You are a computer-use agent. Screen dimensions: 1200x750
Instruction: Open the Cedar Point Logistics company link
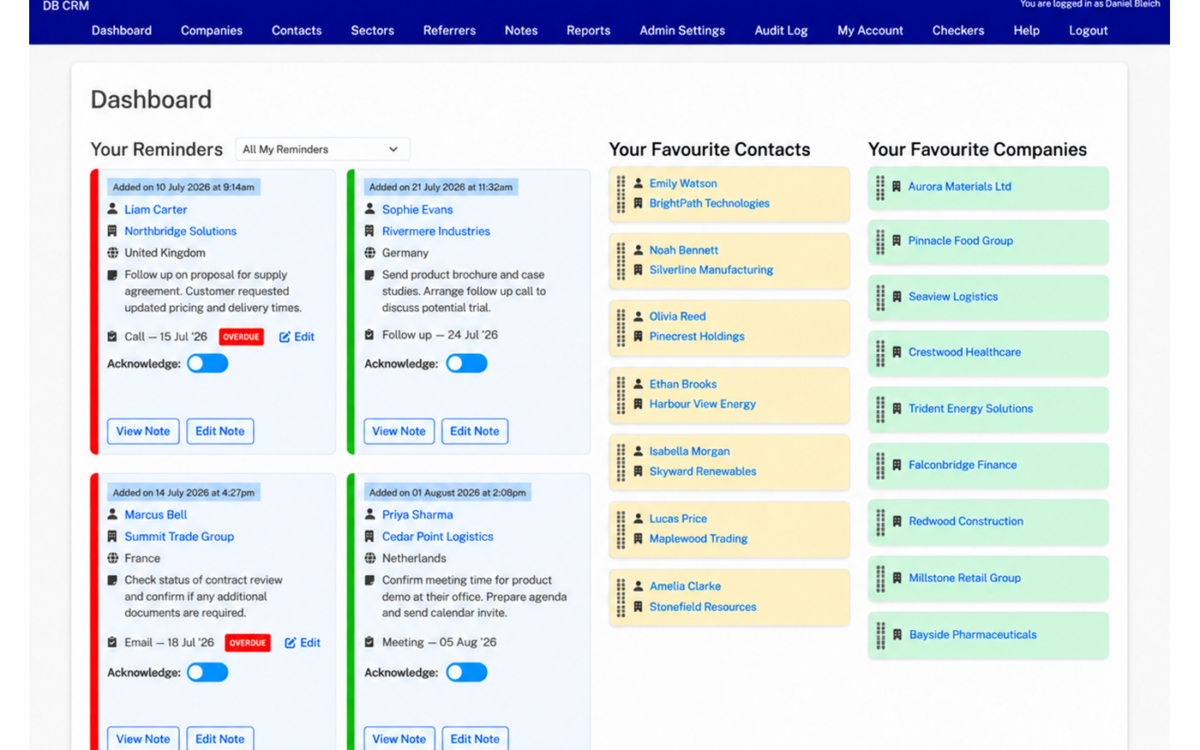pos(438,537)
